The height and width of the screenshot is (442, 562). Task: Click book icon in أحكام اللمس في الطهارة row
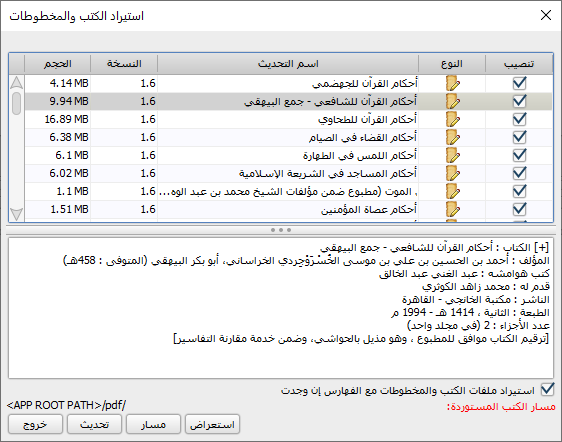(x=453, y=155)
